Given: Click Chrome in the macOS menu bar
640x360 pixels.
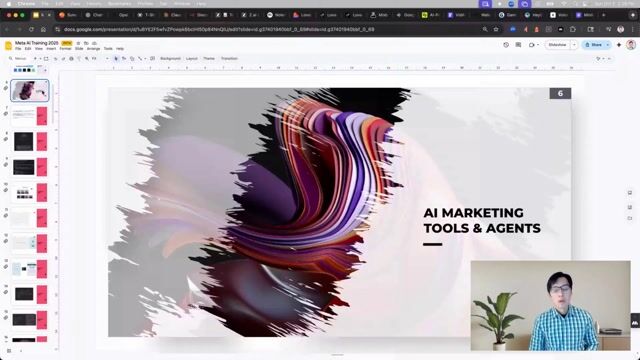Looking at the screenshot, I should click(x=26, y=4).
